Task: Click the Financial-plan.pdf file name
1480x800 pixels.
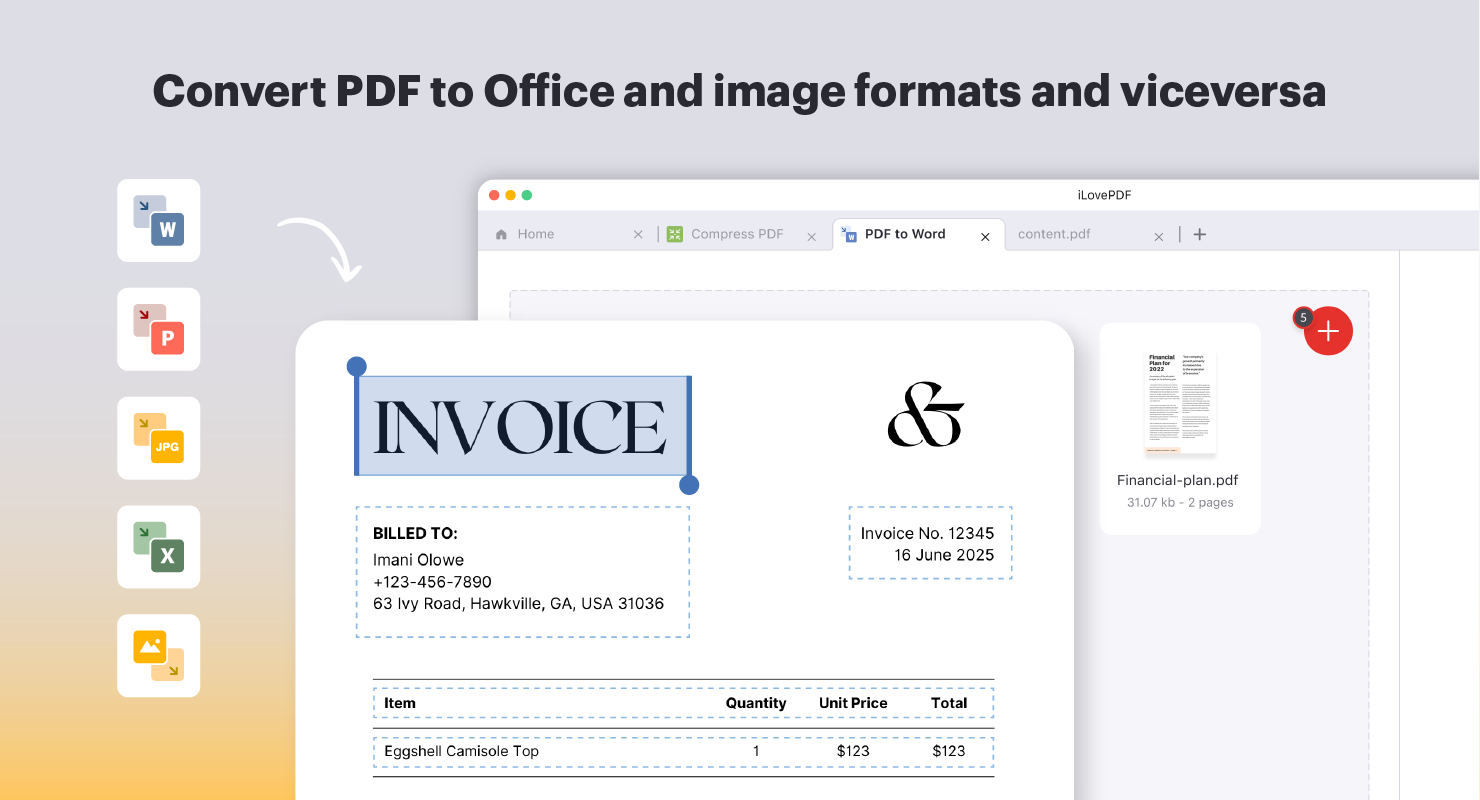Action: 1178,480
